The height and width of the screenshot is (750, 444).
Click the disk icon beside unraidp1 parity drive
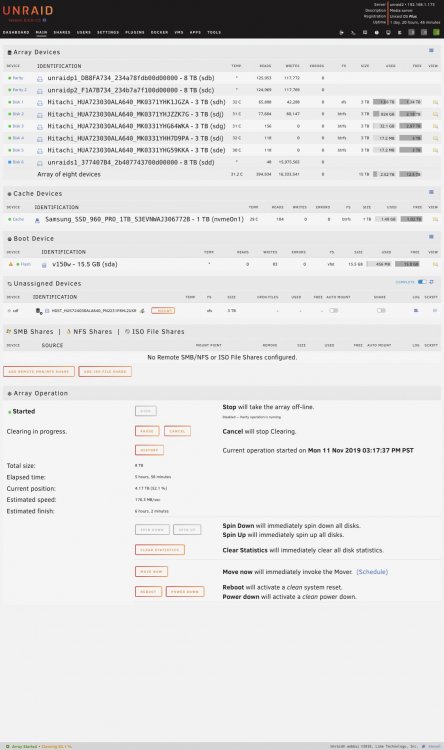click(x=40, y=78)
